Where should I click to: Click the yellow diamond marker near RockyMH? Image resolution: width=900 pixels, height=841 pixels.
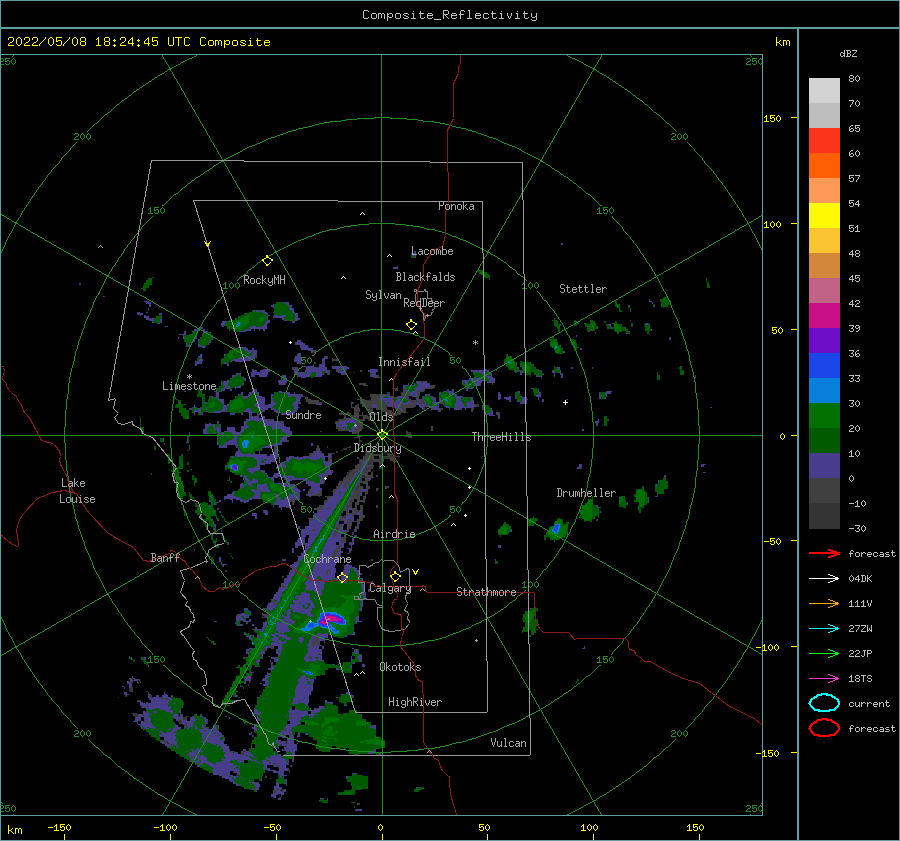click(x=267, y=261)
